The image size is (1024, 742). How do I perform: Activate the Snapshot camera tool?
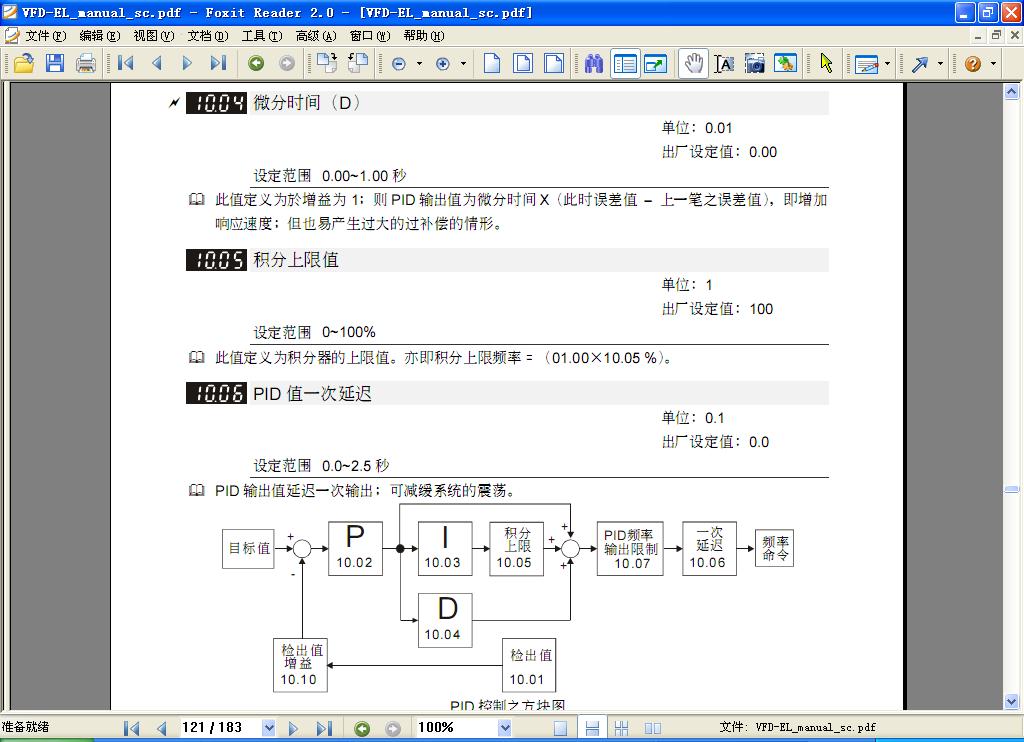tap(755, 64)
